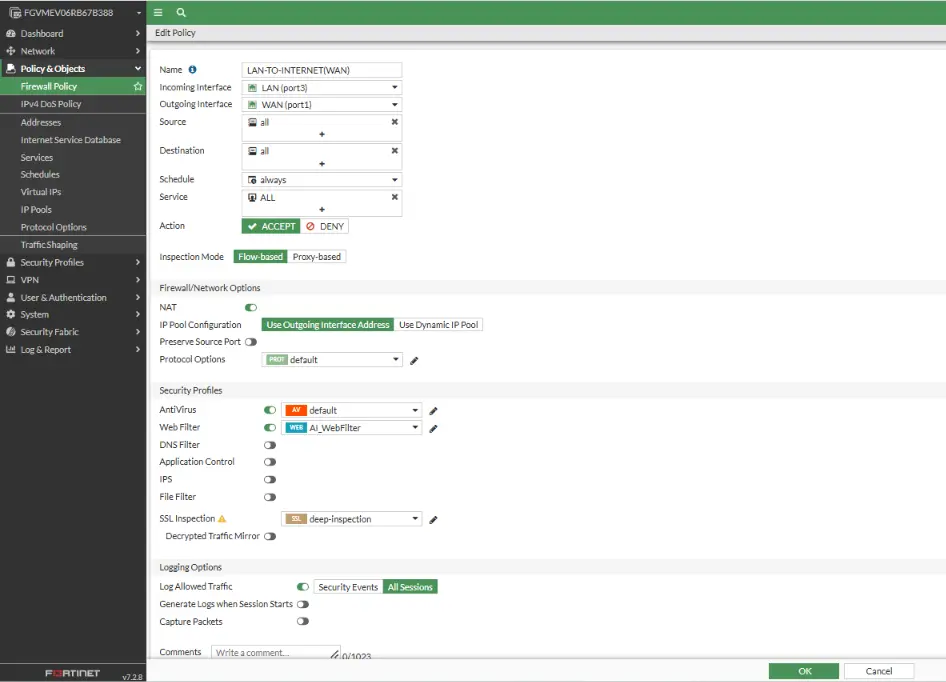Open Outgoing Interface dropdown
This screenshot has width=946, height=682.
point(322,104)
